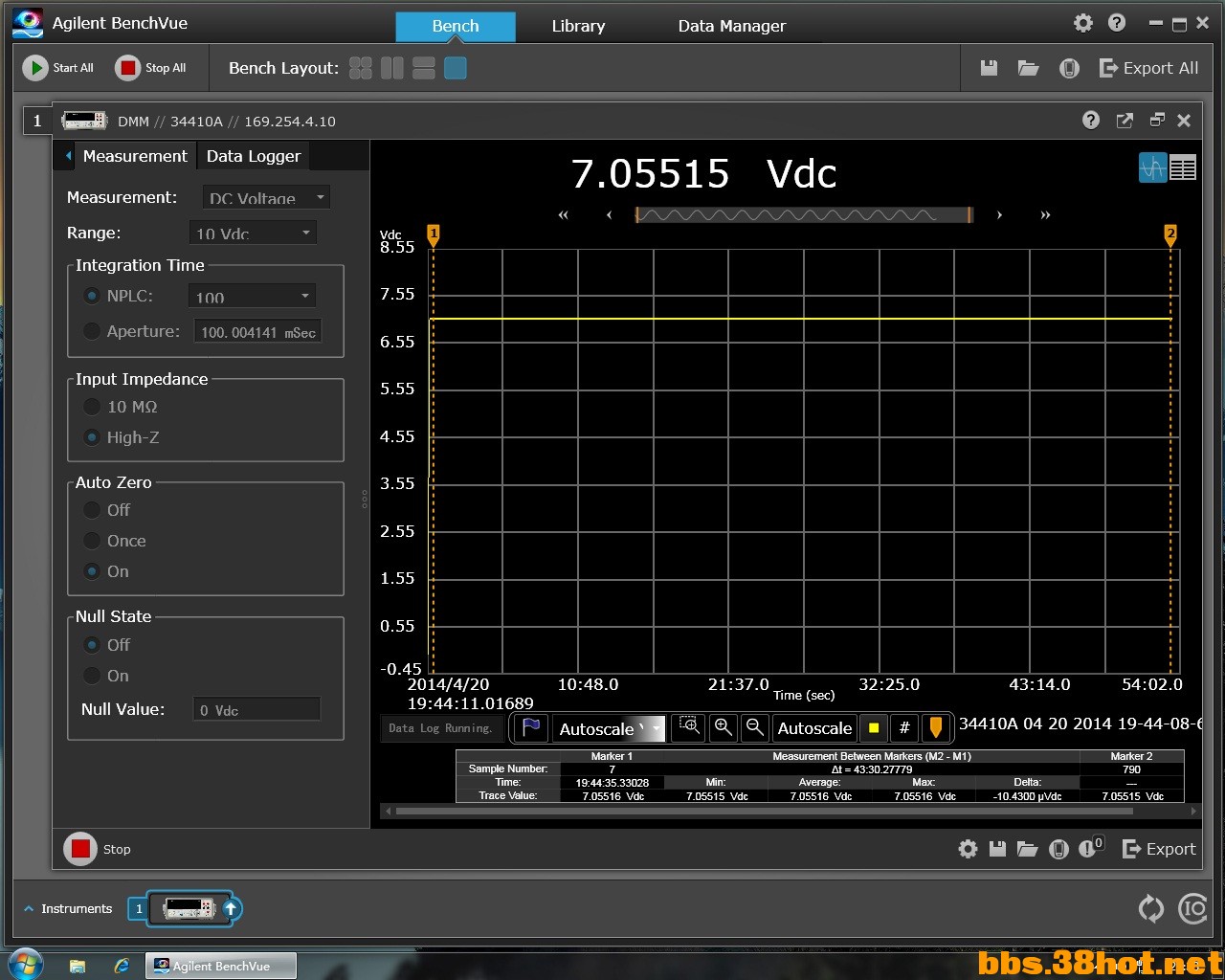Open the Autoscale mode dropdown below the chart
Screen dimensions: 1225x980
click(x=608, y=728)
